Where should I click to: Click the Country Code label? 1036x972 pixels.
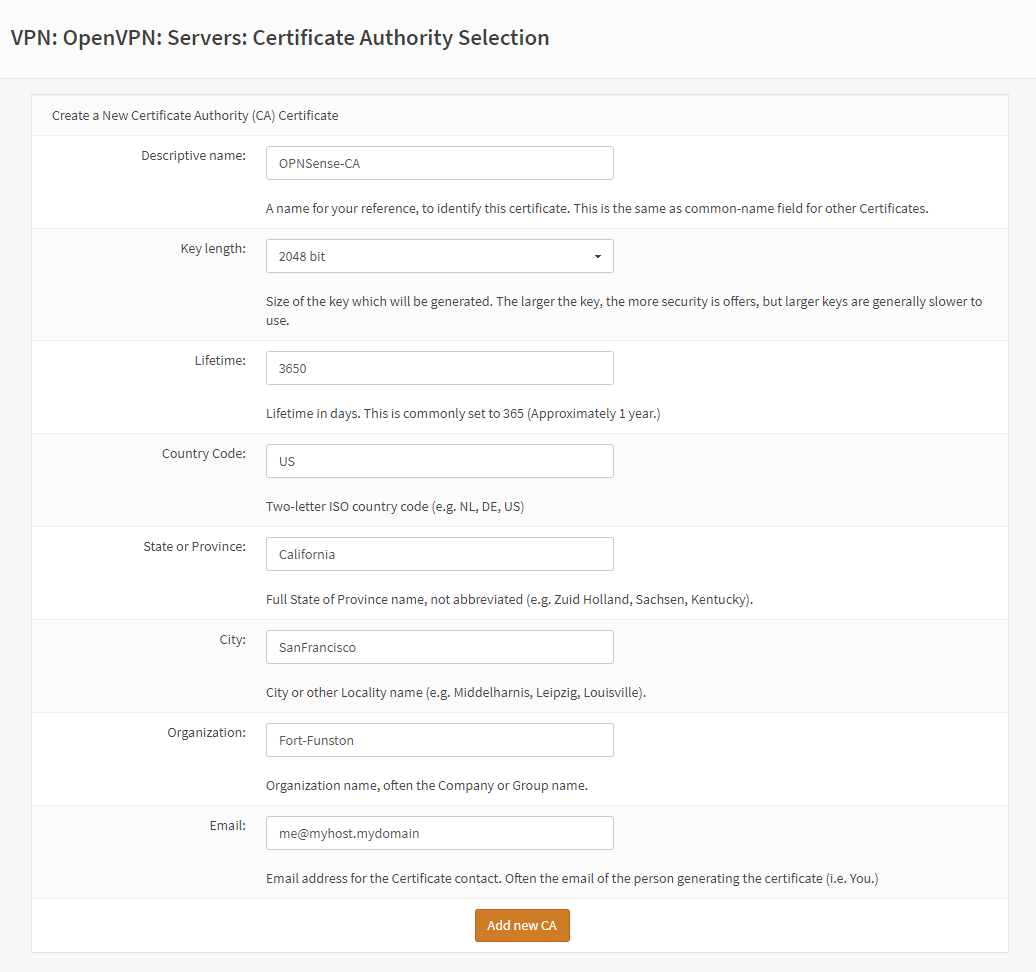204,453
